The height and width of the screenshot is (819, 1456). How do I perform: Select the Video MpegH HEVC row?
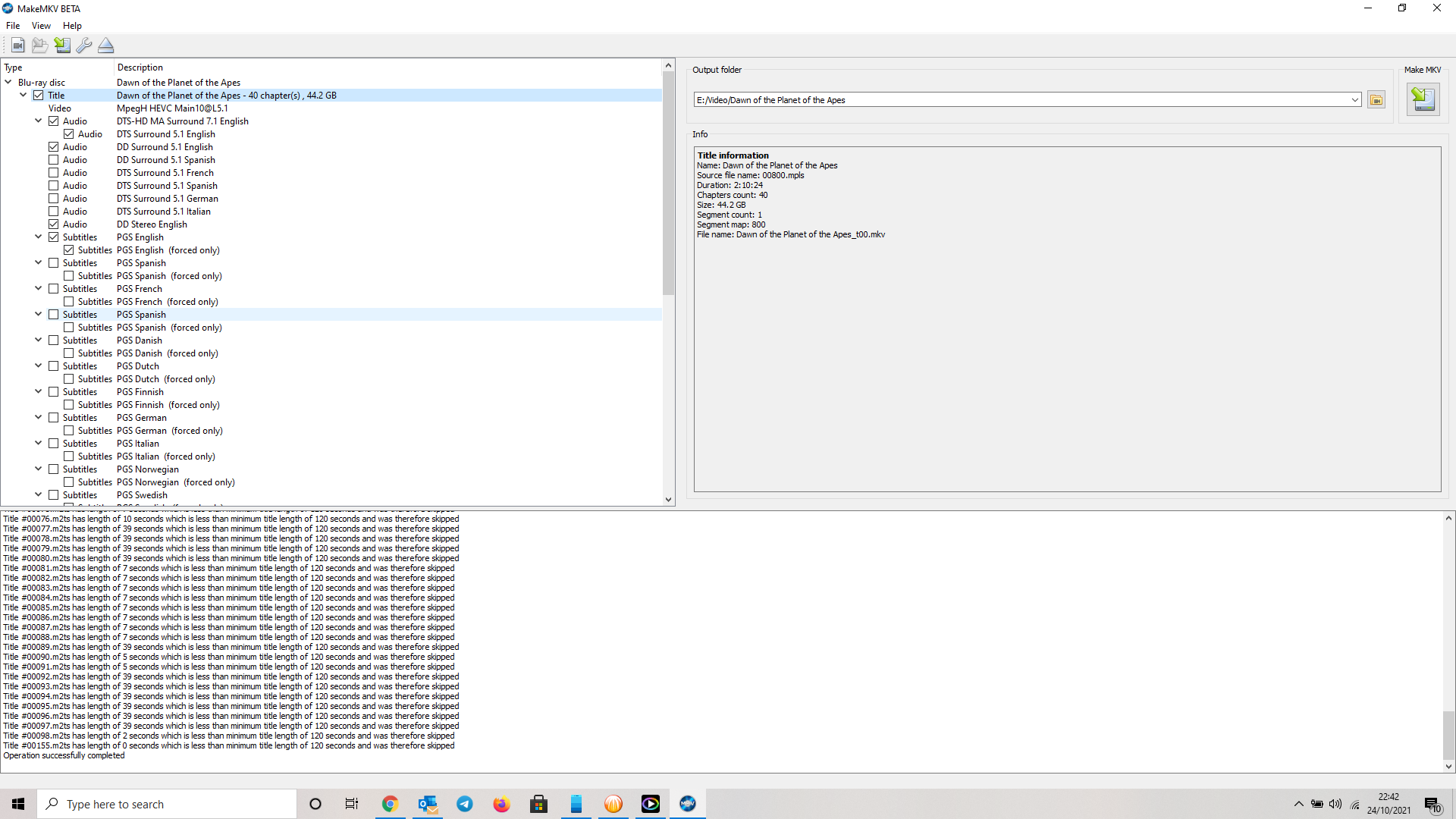pyautogui.click(x=331, y=108)
